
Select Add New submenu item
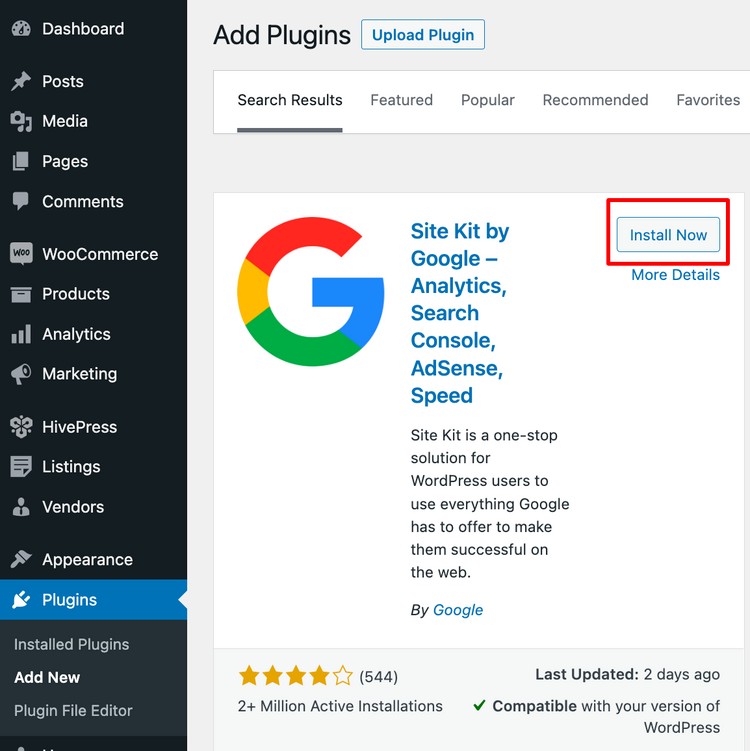click(47, 677)
